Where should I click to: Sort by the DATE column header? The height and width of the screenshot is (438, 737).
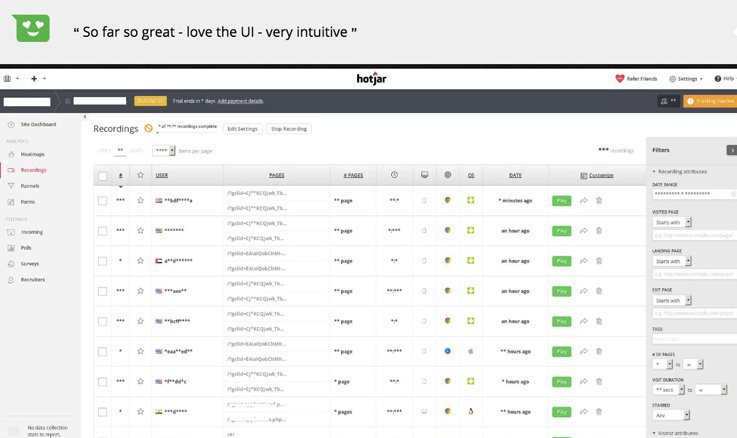(515, 175)
